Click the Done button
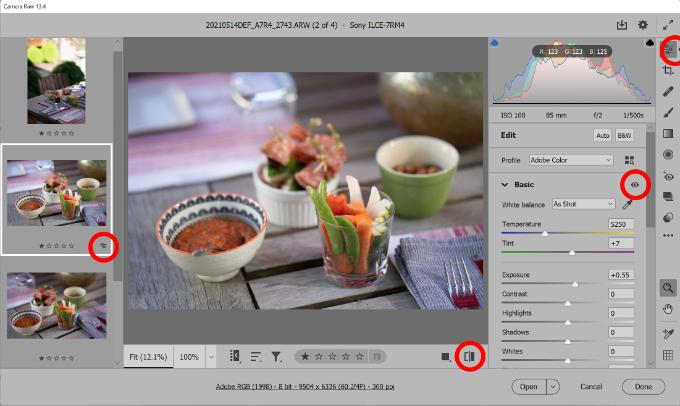 pyautogui.click(x=643, y=386)
